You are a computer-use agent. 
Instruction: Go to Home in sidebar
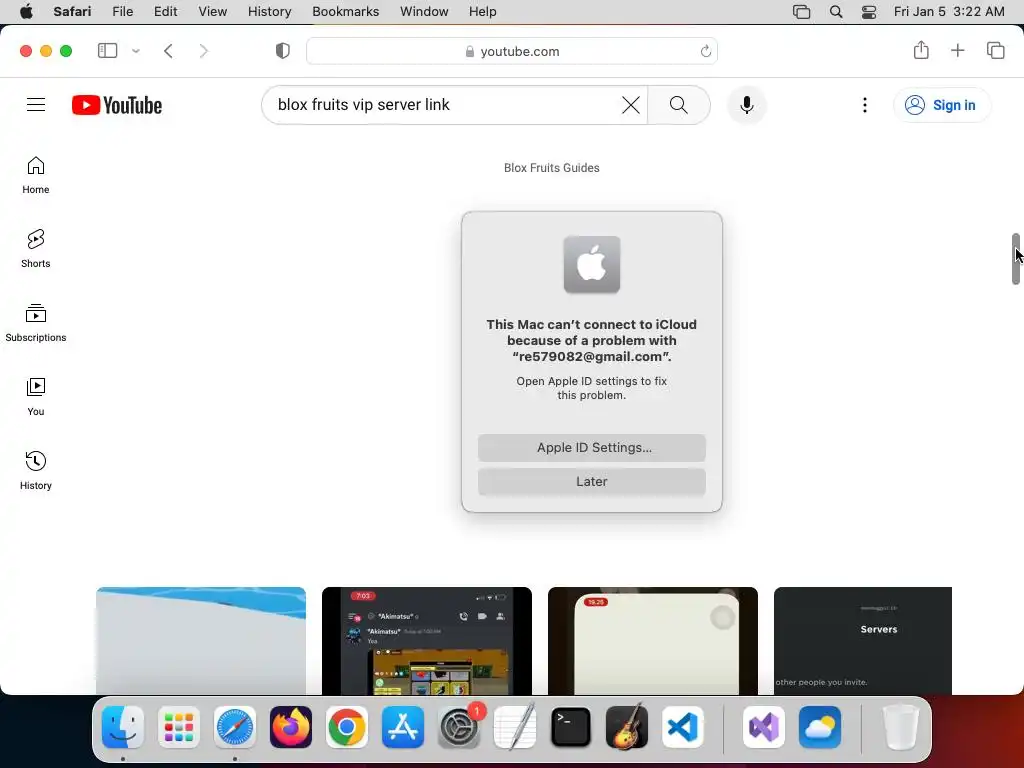36,175
